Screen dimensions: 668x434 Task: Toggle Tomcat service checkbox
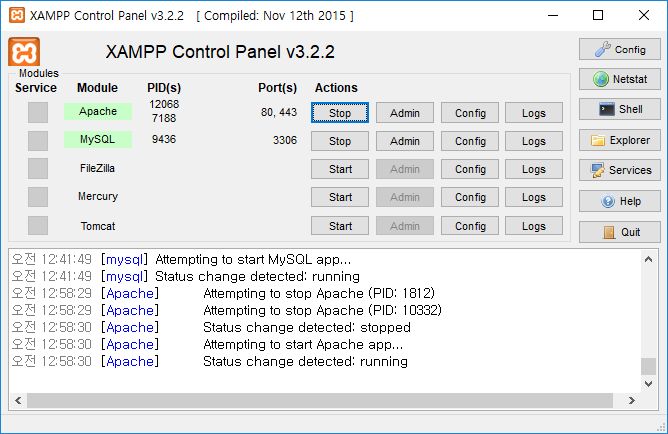pyautogui.click(x=38, y=225)
